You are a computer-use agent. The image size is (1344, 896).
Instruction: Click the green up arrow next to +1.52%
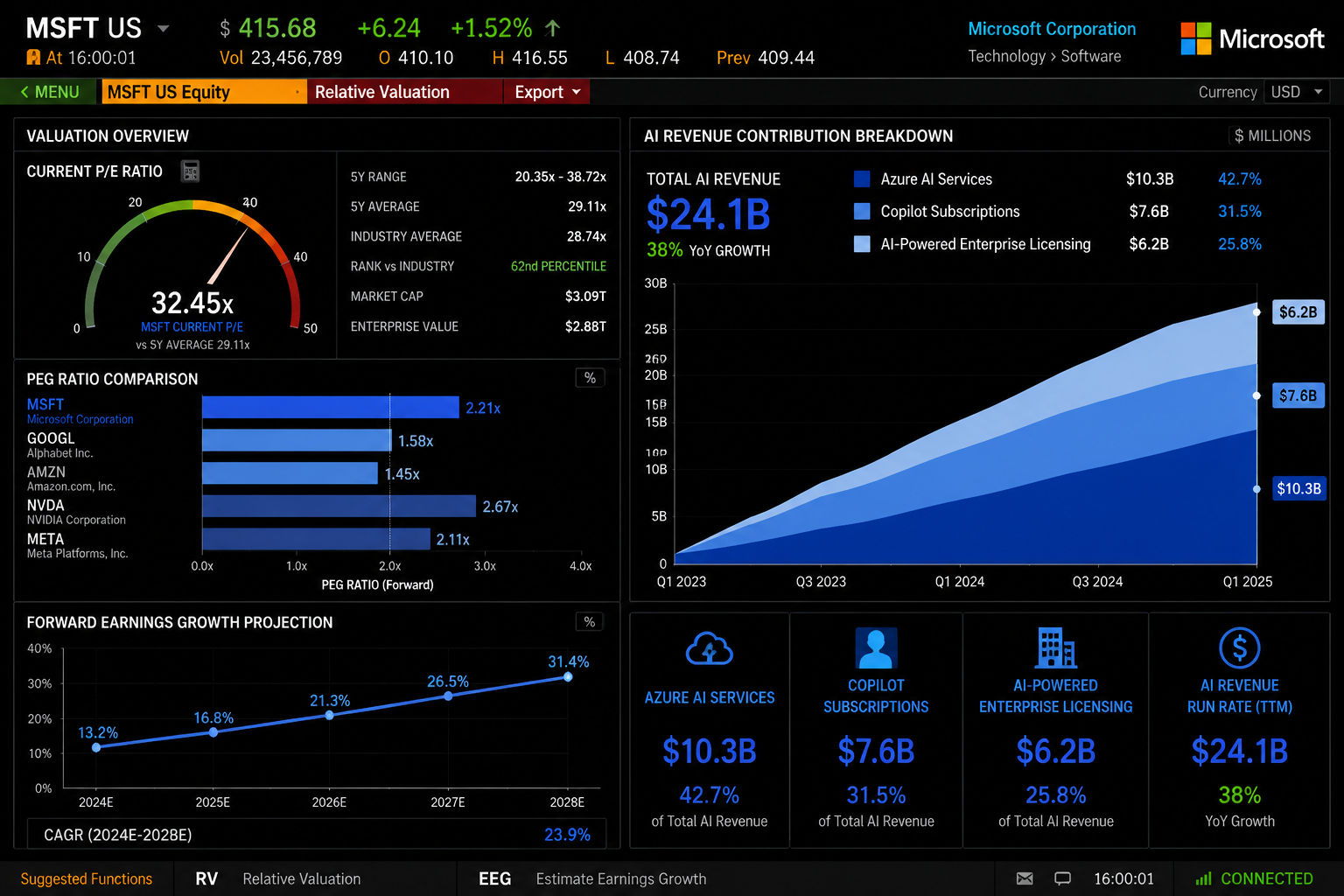552,28
